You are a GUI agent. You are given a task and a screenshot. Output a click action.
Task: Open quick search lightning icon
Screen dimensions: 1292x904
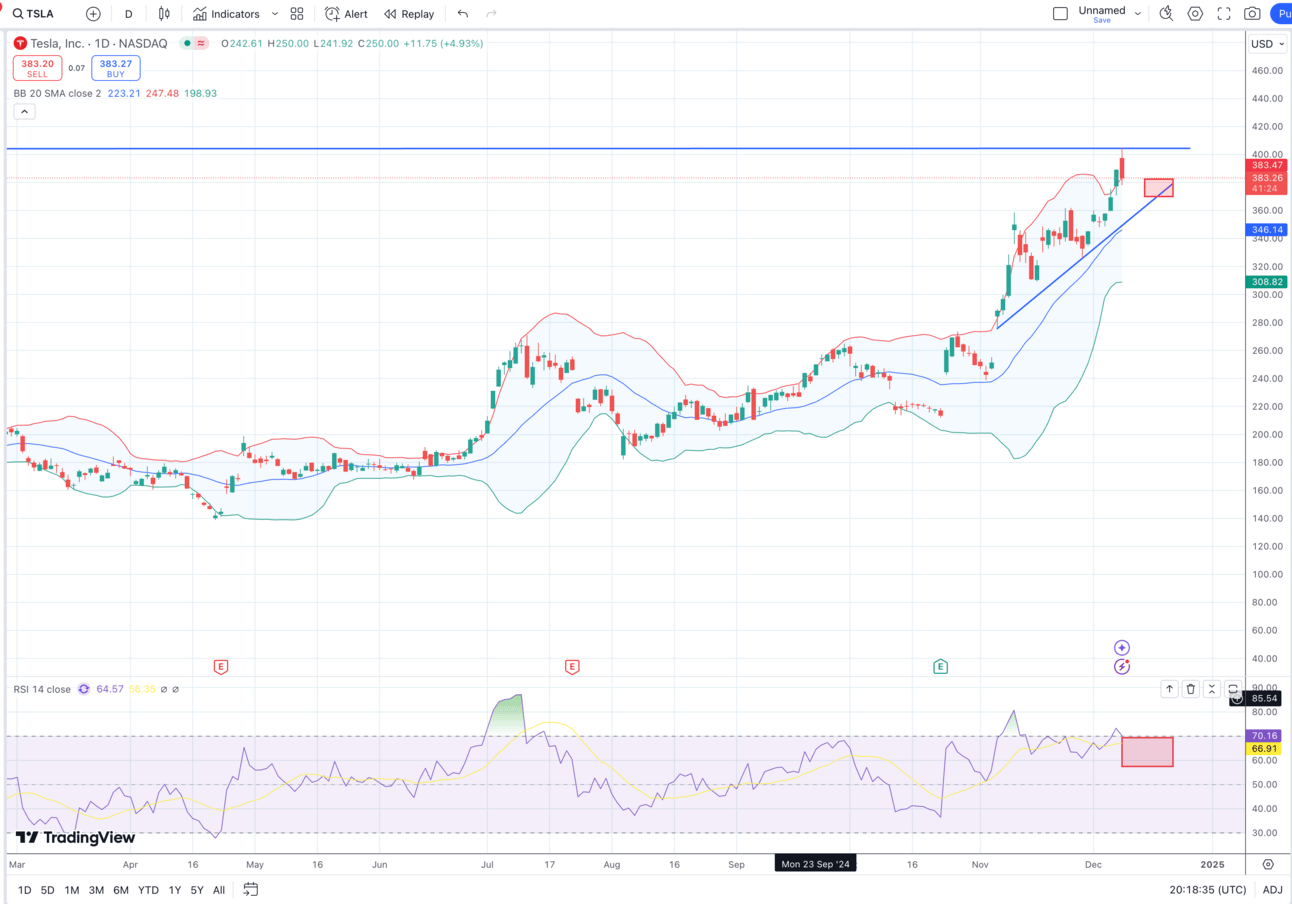1166,14
